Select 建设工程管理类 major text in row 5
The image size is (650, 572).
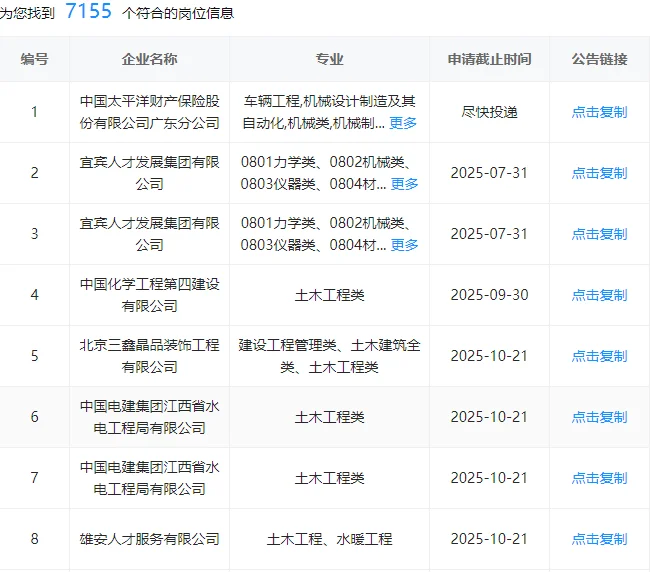tap(287, 345)
